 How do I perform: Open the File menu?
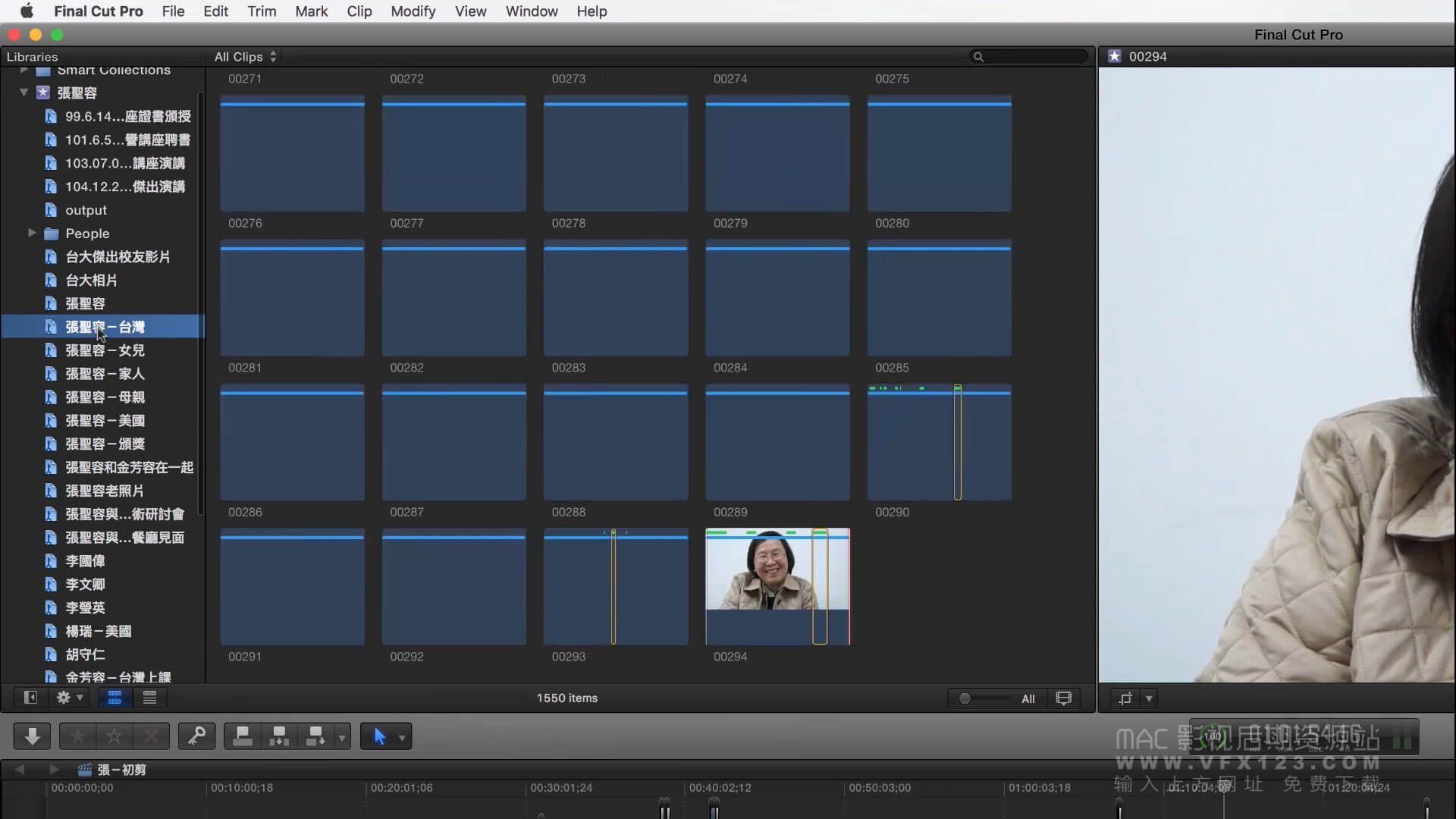coord(173,11)
